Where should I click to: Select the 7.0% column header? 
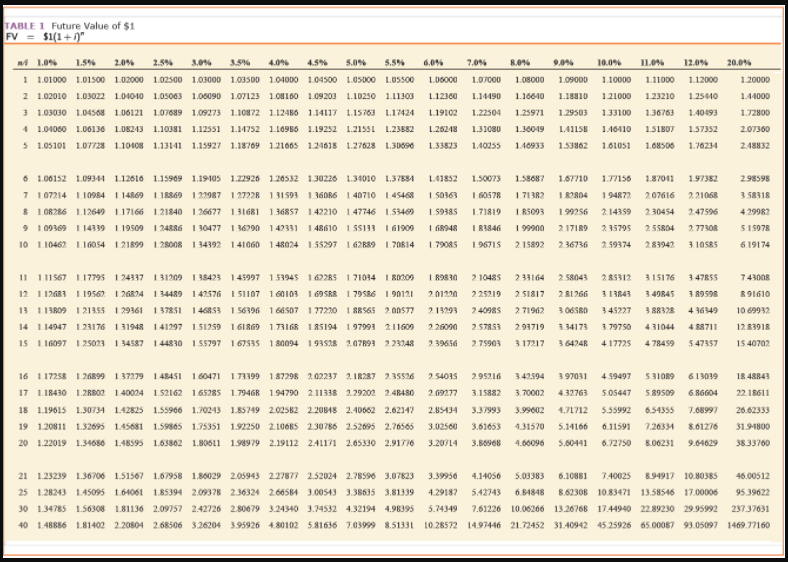click(477, 63)
